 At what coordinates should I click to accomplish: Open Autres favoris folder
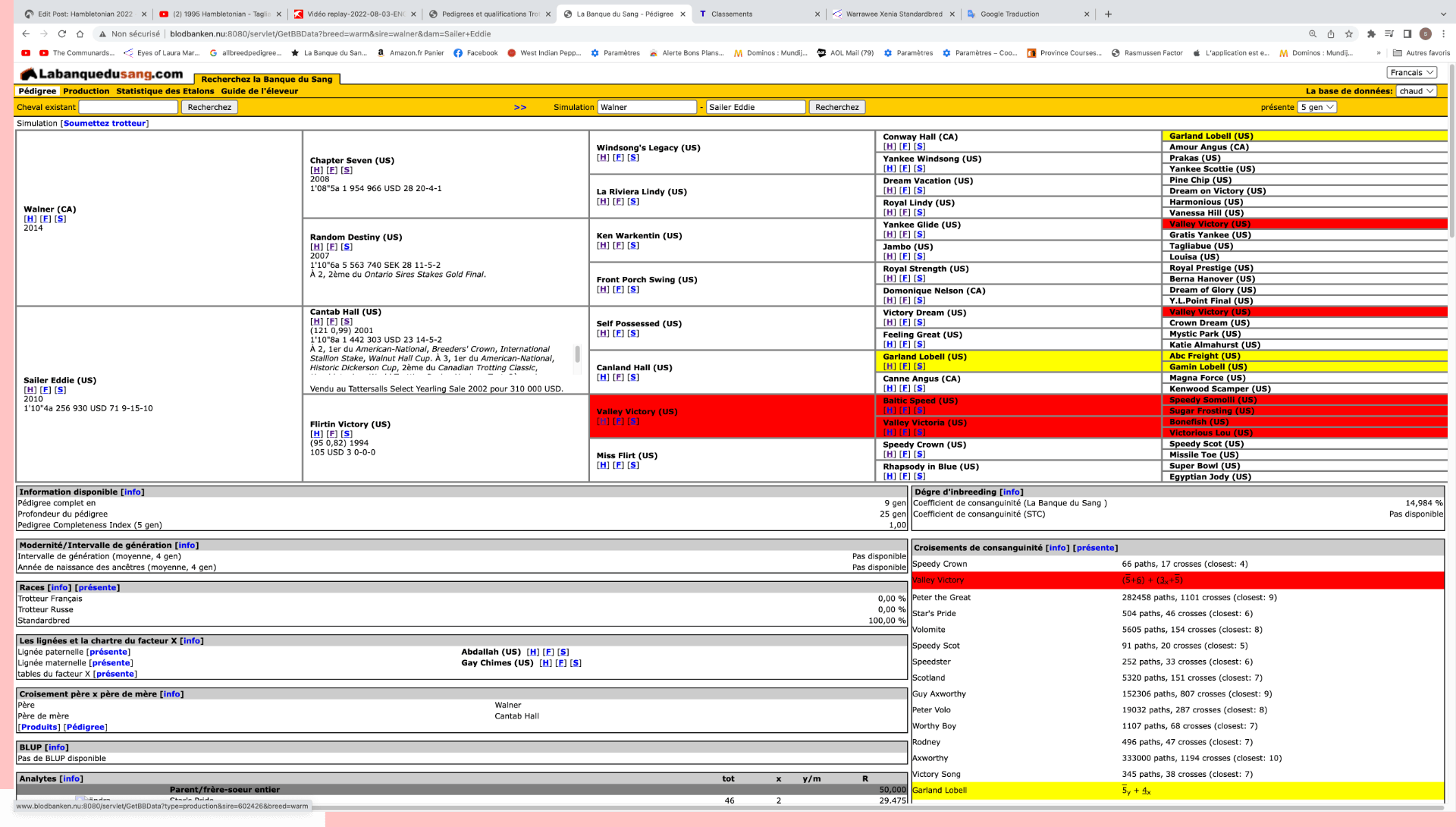coord(1421,53)
